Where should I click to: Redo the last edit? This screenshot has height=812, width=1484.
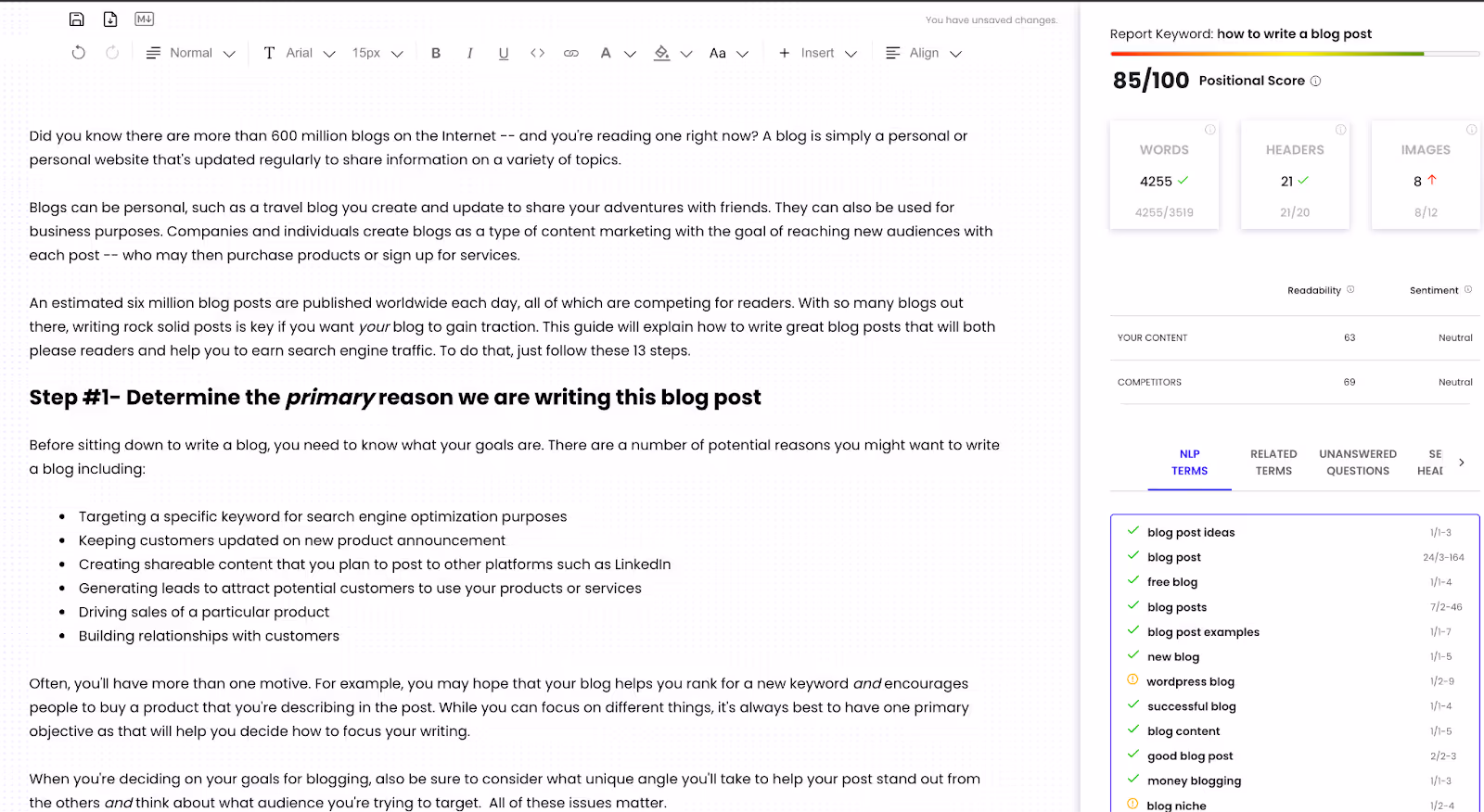(112, 53)
